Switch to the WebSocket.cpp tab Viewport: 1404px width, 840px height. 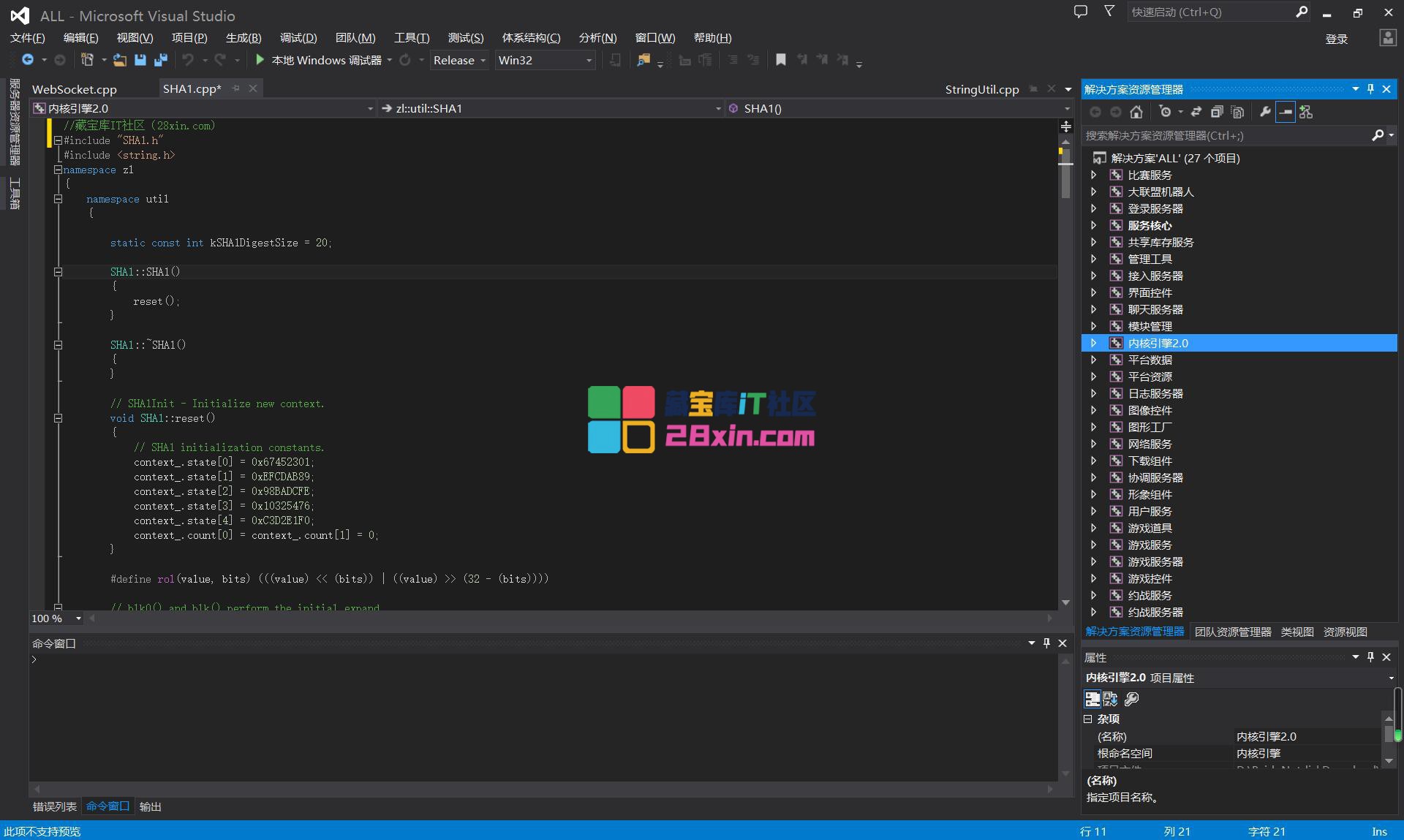click(75, 89)
